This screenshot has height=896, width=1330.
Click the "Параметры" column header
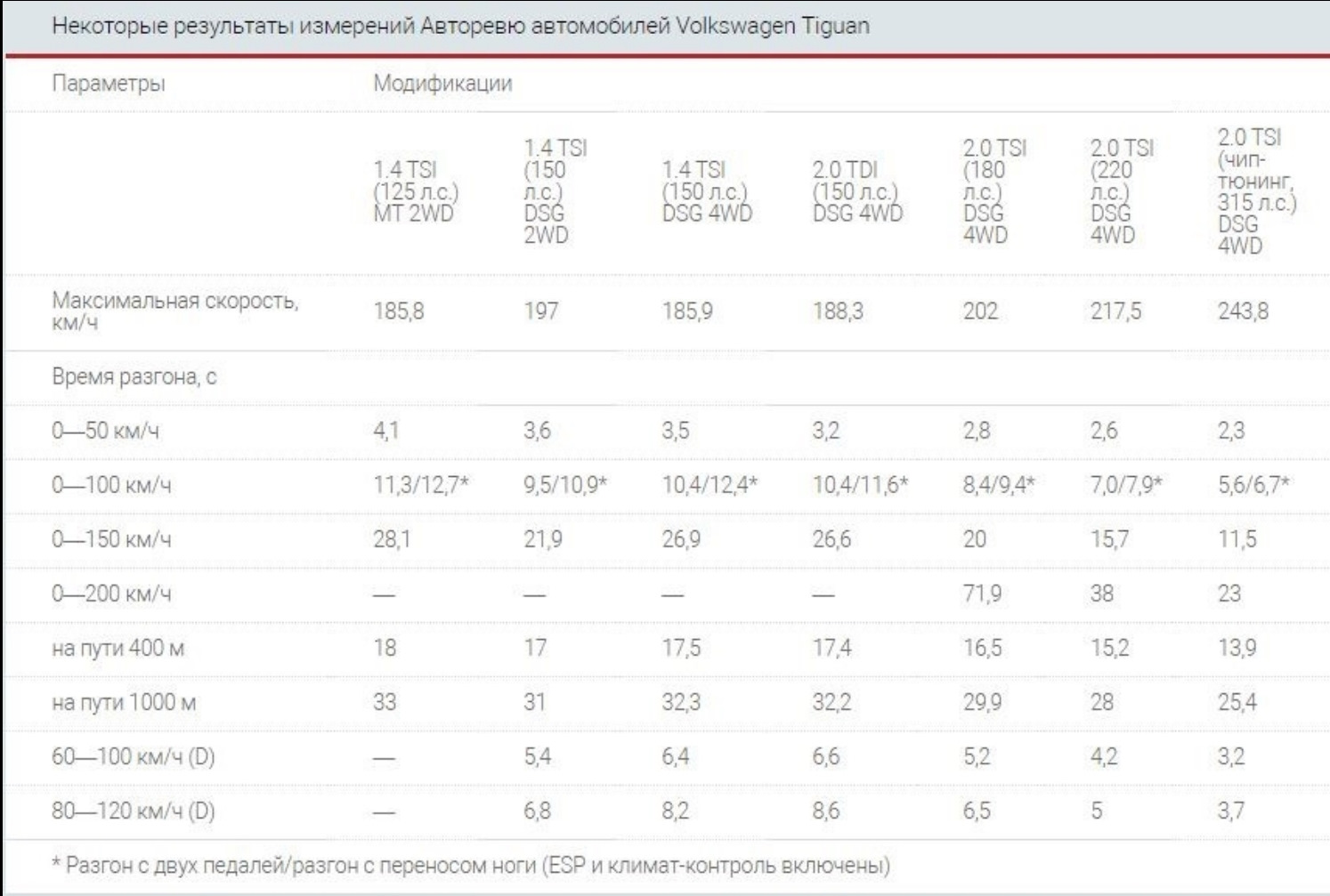click(x=108, y=84)
